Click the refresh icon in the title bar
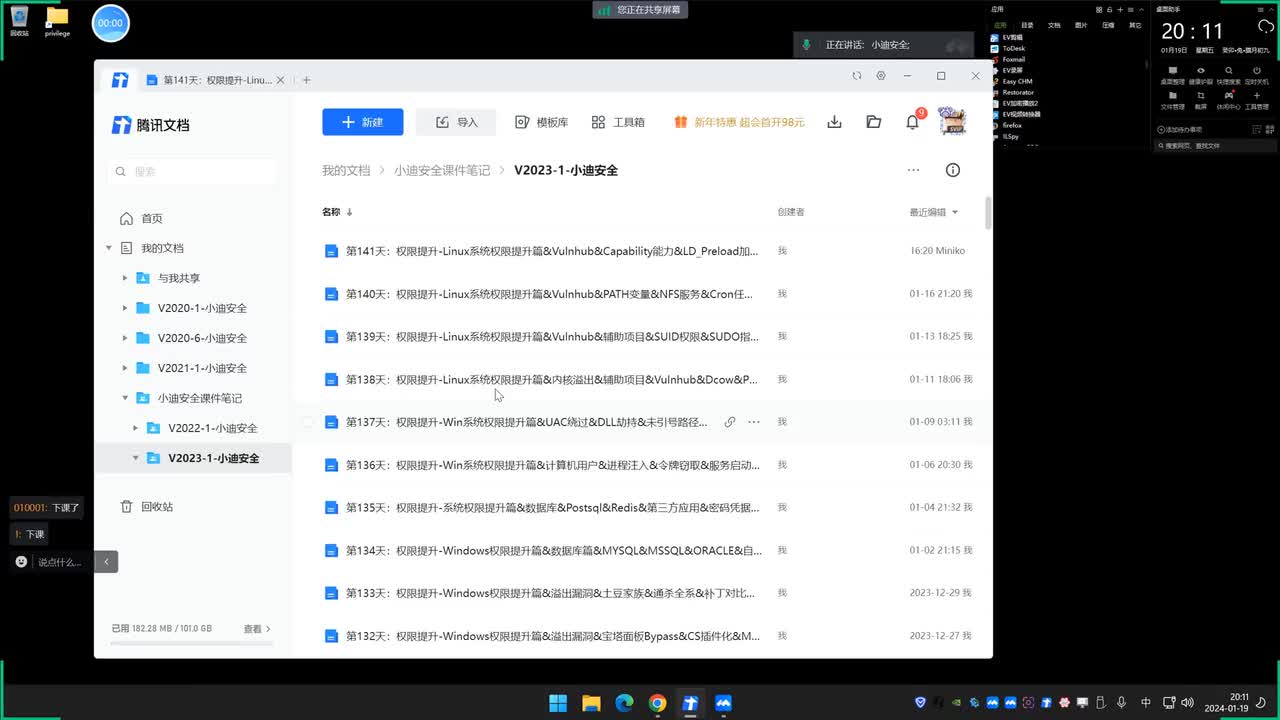The height and width of the screenshot is (720, 1280). coord(856,76)
